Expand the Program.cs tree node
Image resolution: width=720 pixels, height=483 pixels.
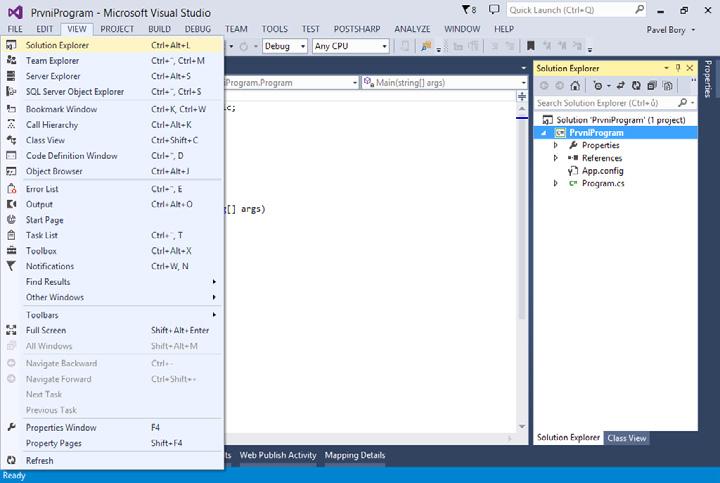[556, 183]
